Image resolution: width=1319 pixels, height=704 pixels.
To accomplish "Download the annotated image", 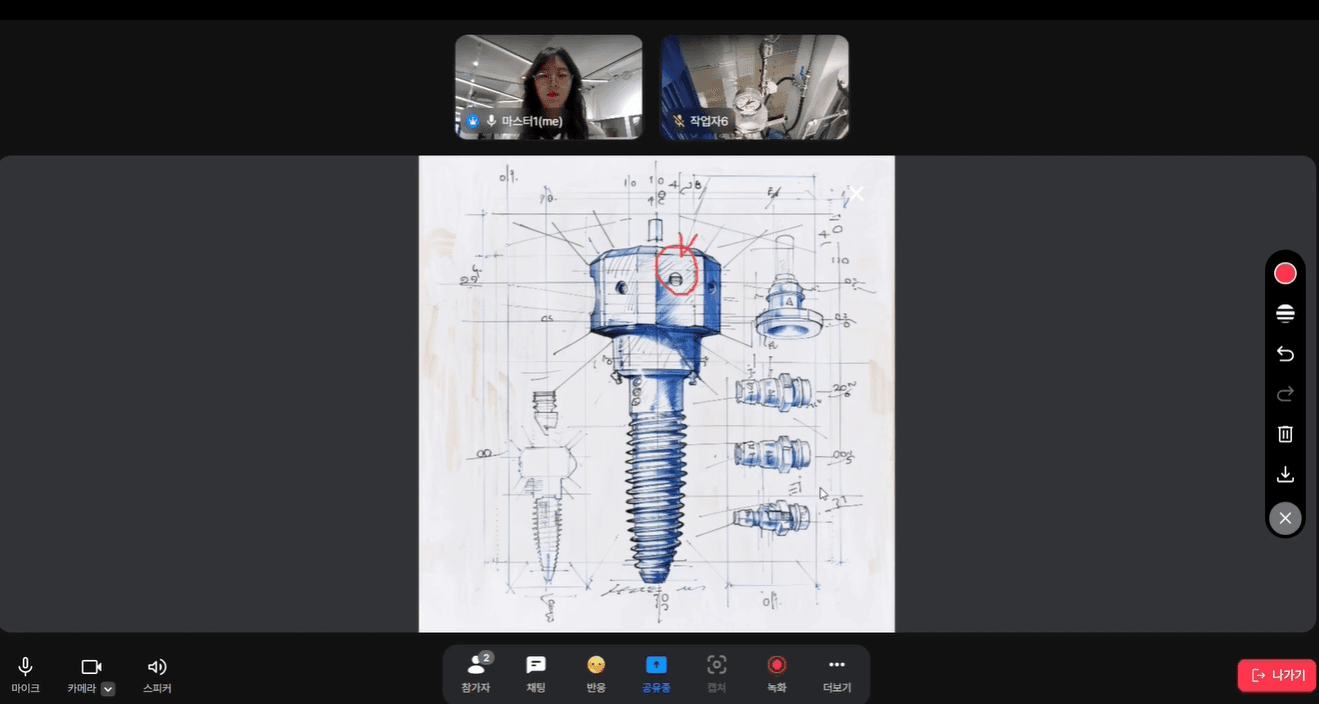I will 1285,474.
